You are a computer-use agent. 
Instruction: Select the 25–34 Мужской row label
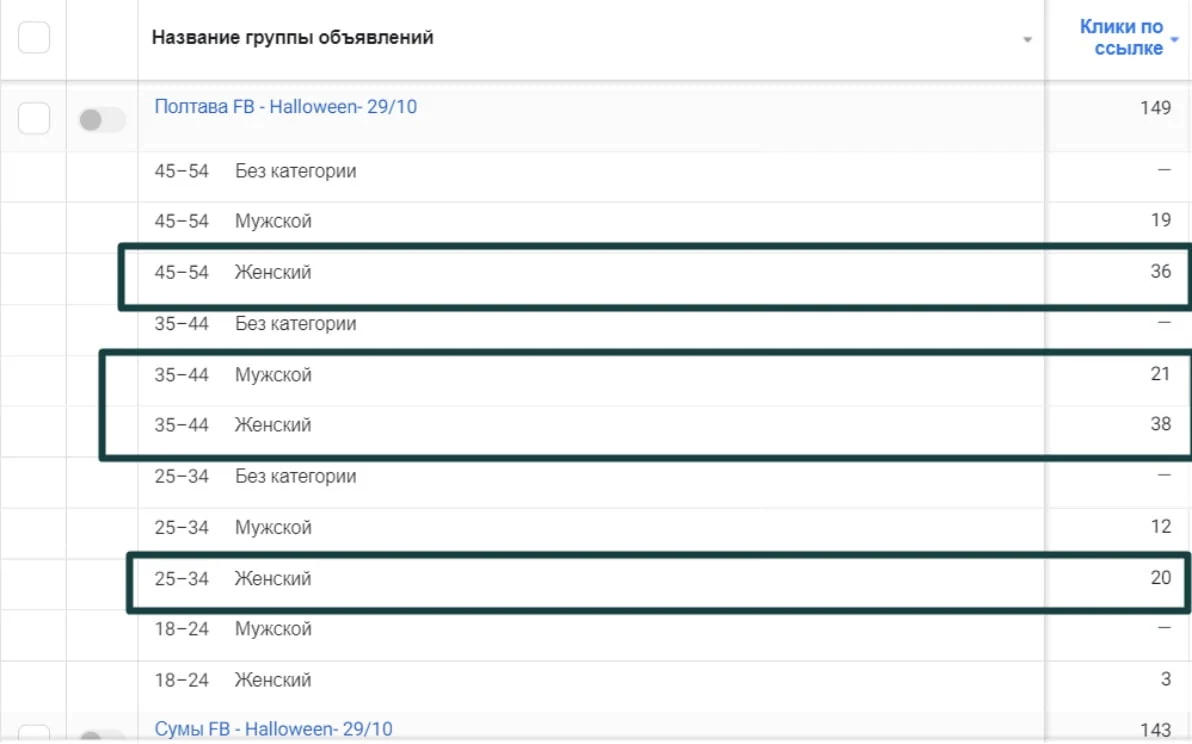coord(233,527)
